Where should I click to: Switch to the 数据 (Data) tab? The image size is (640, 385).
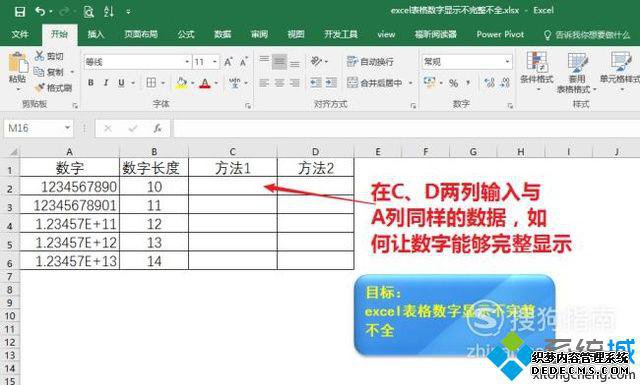(x=222, y=34)
